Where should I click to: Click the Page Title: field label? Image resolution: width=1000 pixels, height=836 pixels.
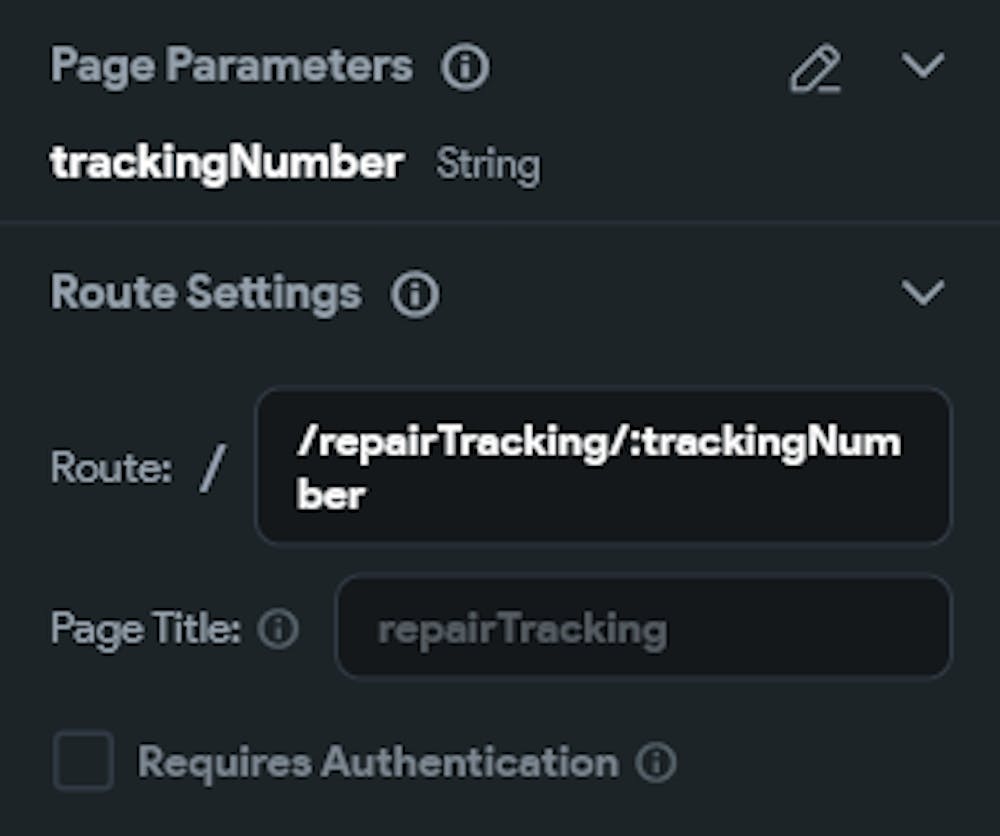click(146, 629)
